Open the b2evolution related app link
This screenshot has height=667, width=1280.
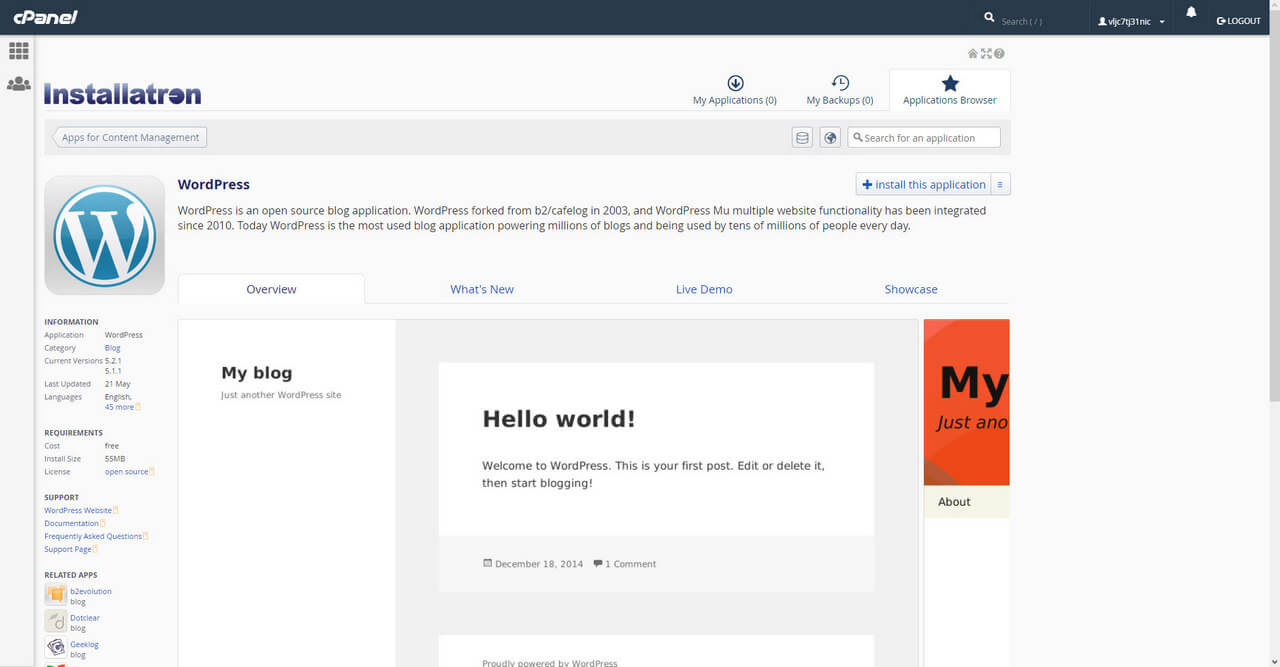point(91,591)
